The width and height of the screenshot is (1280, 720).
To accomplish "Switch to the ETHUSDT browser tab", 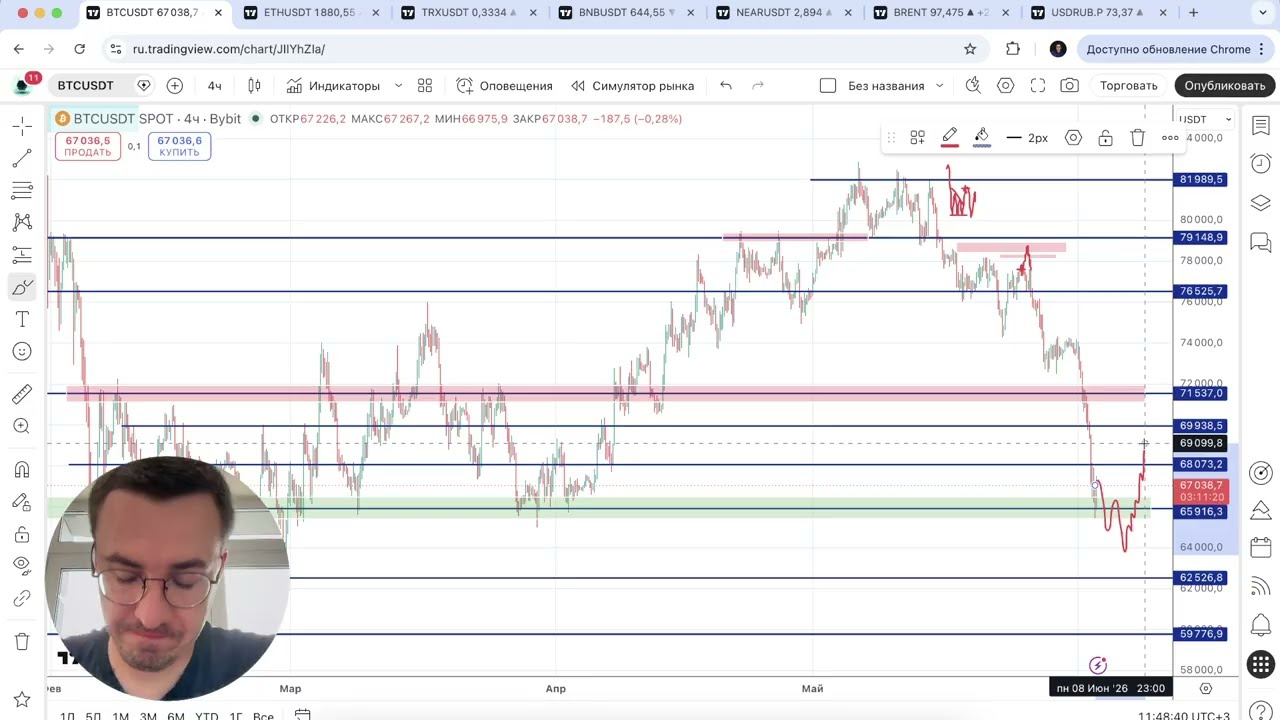I will (x=310, y=13).
